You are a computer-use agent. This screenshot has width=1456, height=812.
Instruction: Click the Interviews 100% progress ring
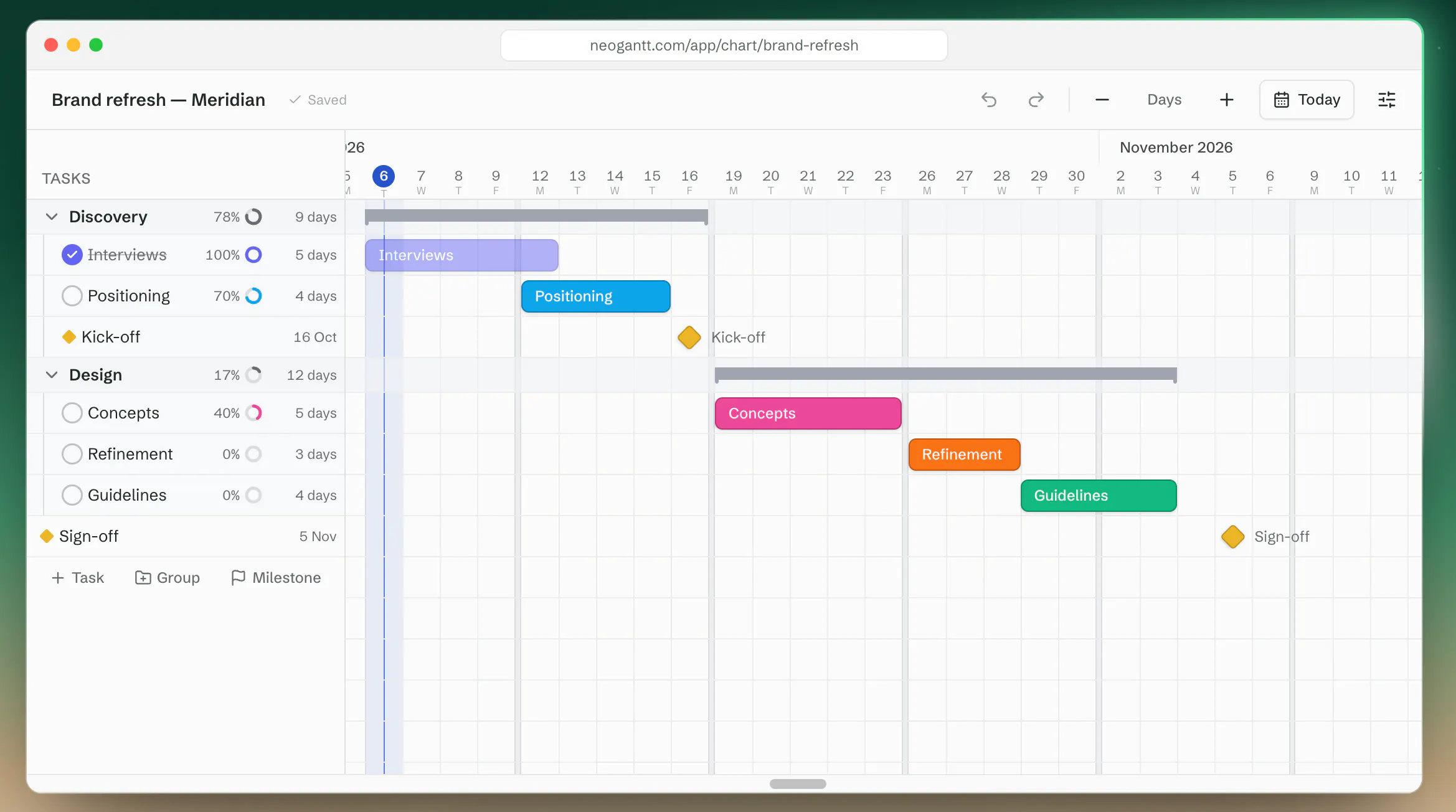pyautogui.click(x=253, y=255)
